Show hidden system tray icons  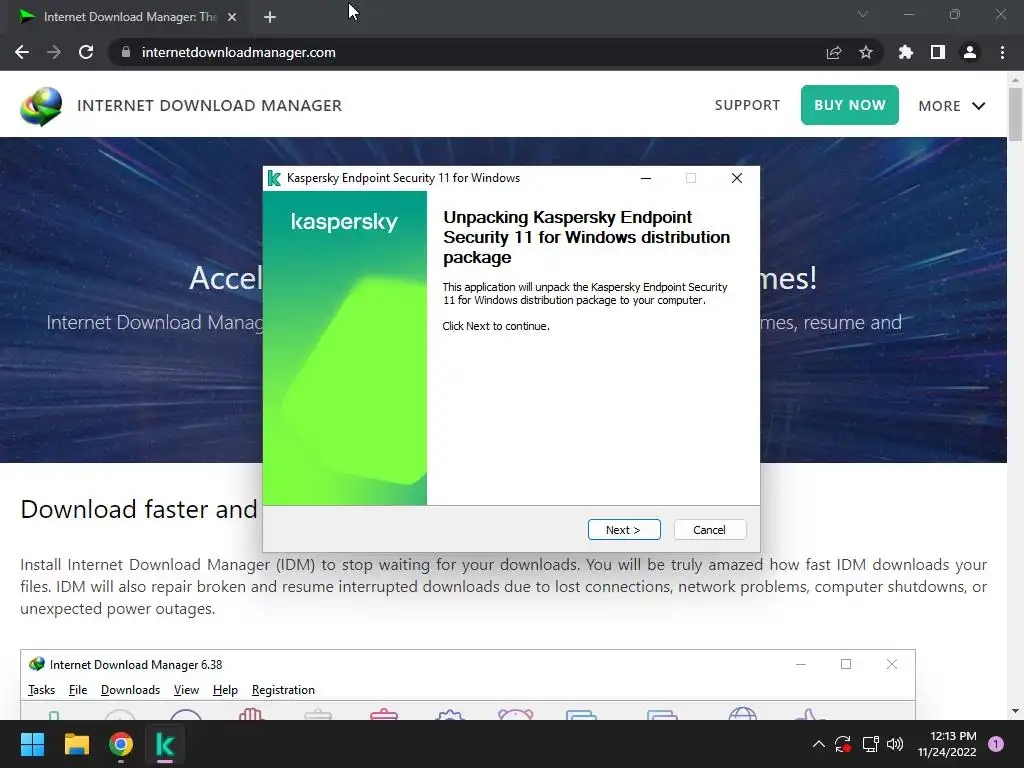pos(818,744)
